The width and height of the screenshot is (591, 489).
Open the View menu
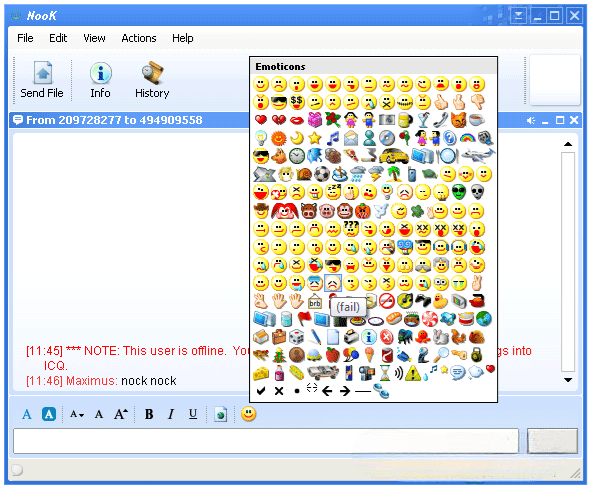pos(94,38)
